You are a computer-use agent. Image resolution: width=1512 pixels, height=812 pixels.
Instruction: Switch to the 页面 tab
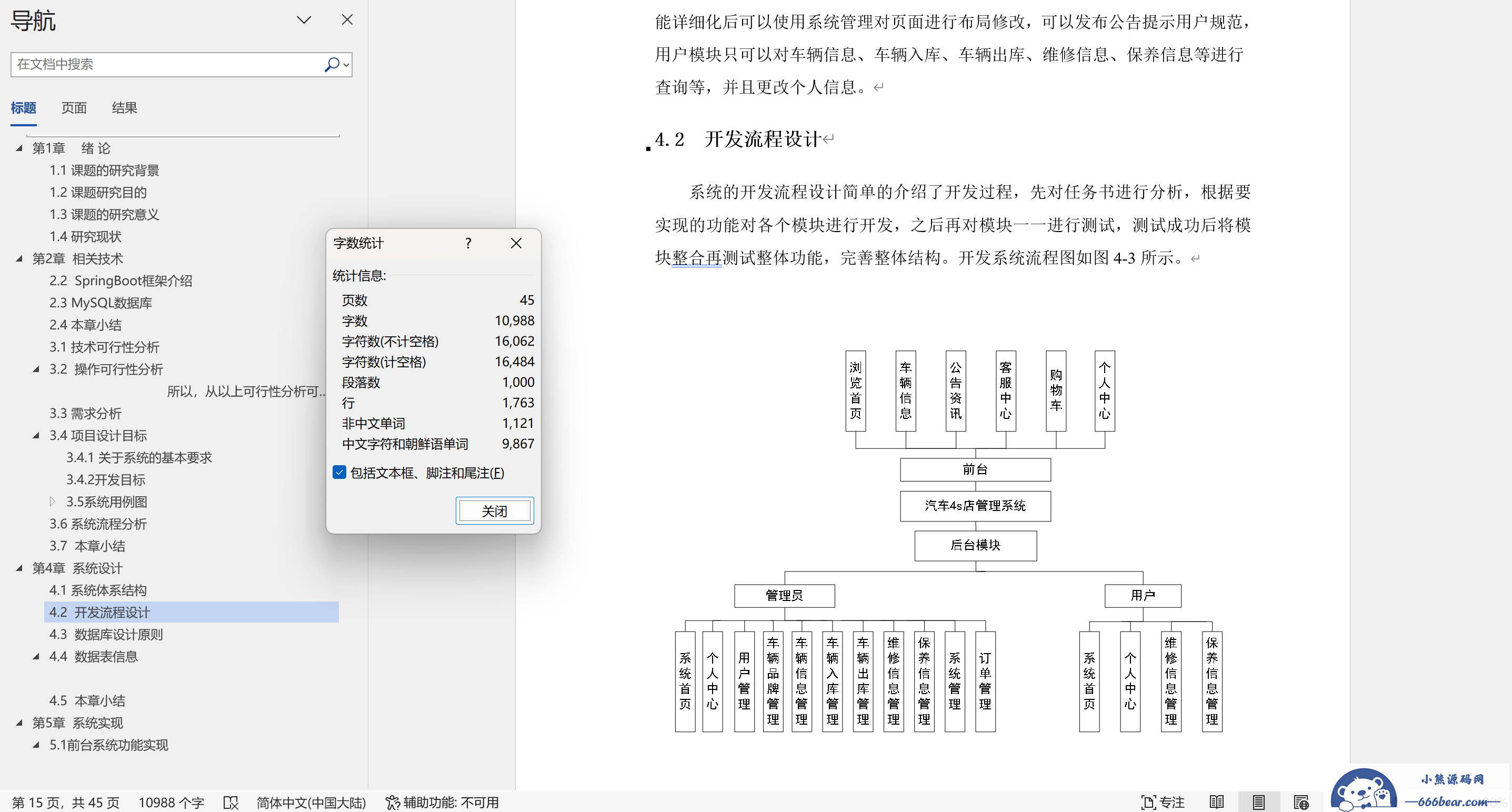(74, 108)
